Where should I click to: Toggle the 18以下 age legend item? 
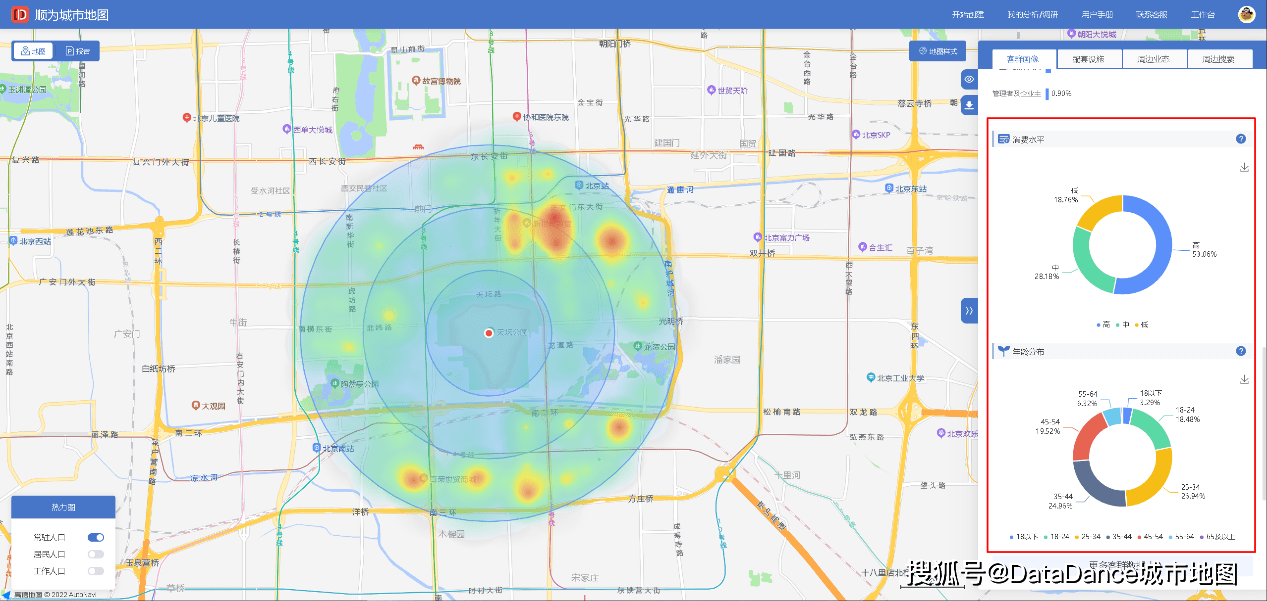tap(1024, 537)
